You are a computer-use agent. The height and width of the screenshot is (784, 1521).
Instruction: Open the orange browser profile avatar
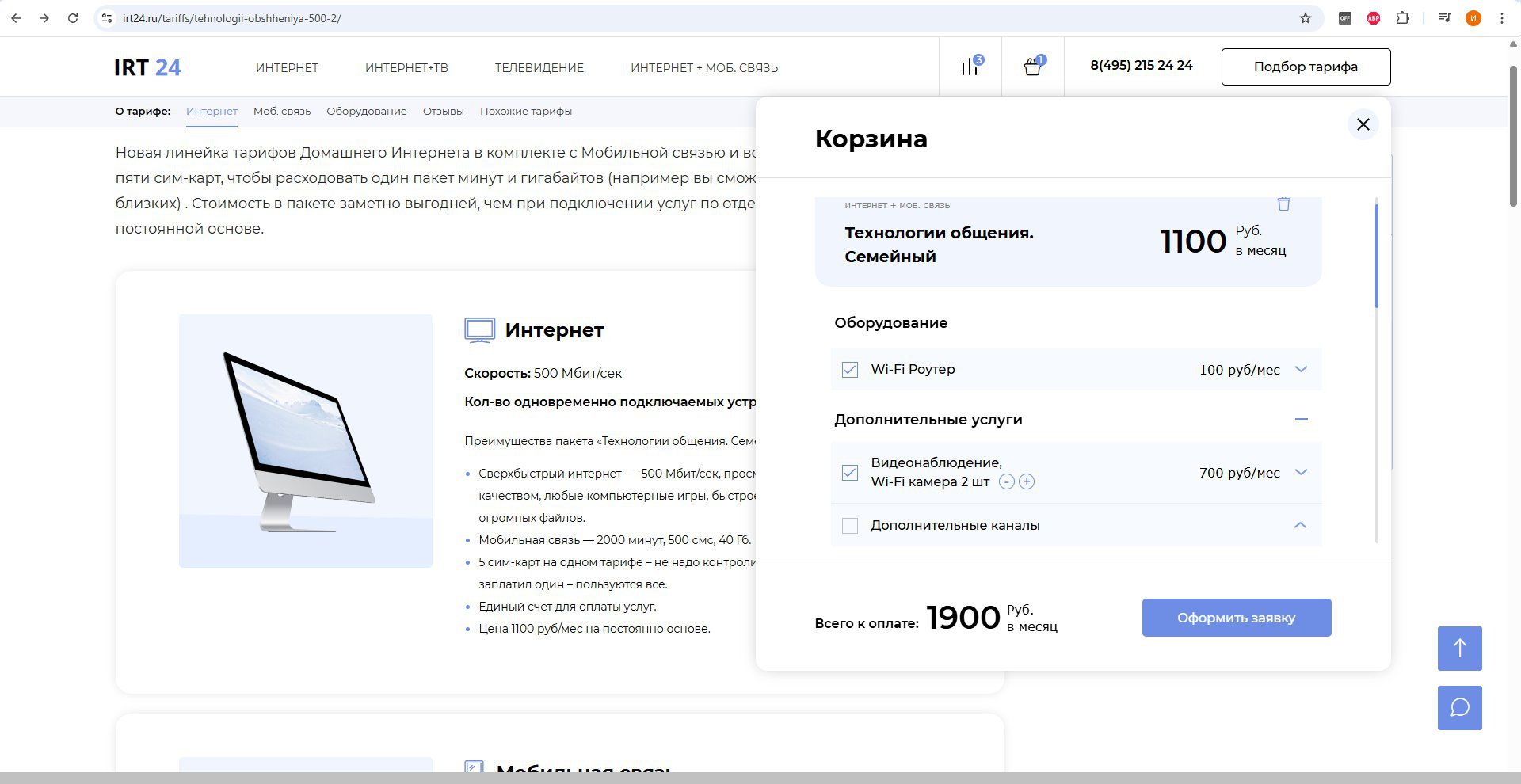point(1473,18)
